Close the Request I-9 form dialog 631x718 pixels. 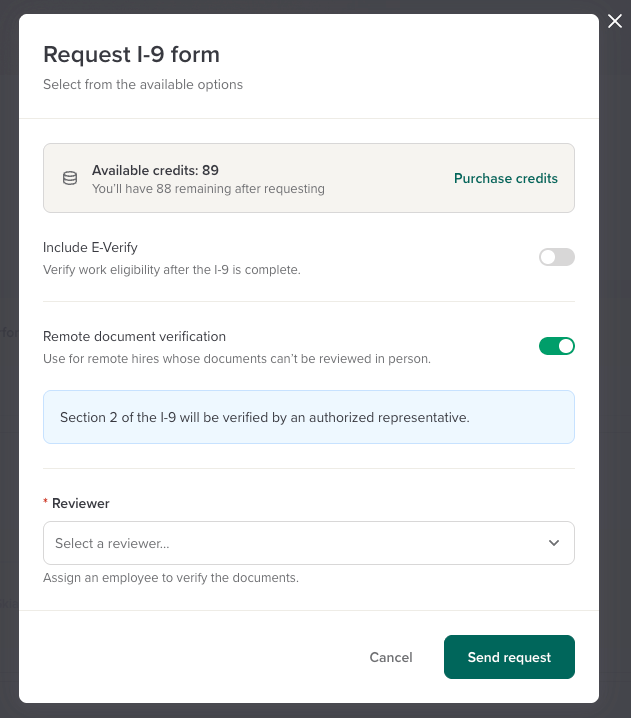[x=614, y=22]
